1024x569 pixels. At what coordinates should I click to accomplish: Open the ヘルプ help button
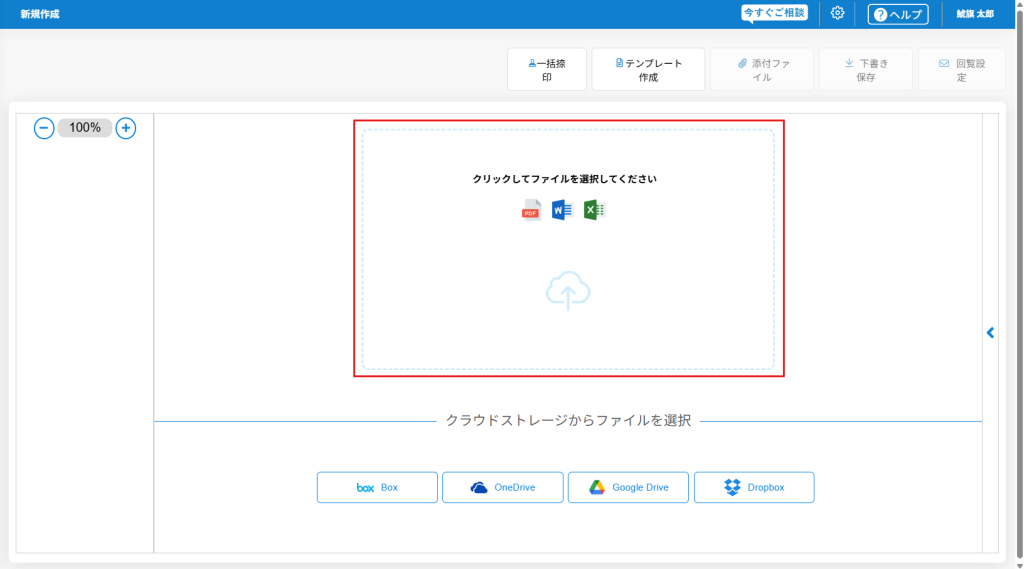tap(898, 14)
